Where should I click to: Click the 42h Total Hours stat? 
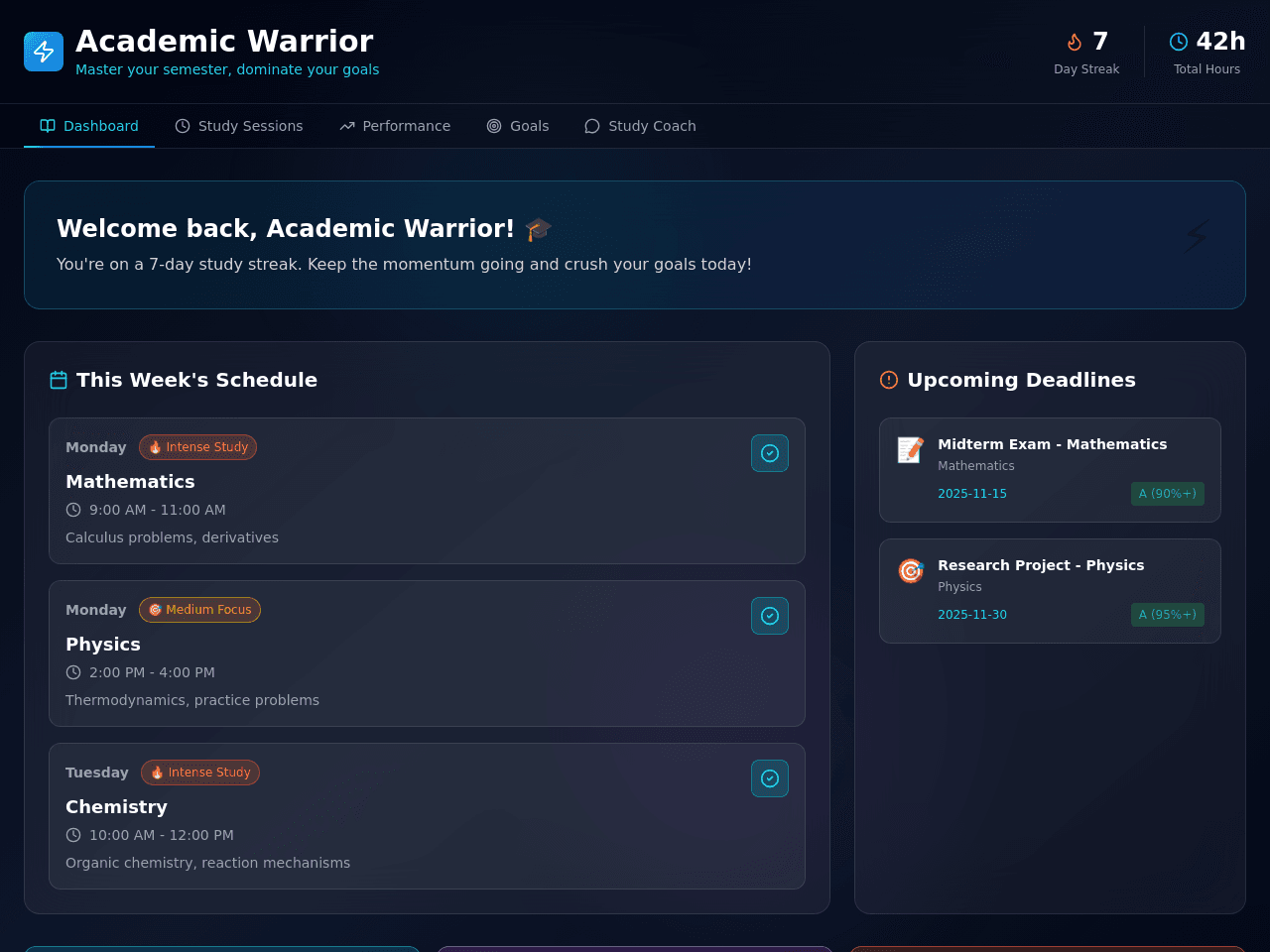pos(1207,52)
